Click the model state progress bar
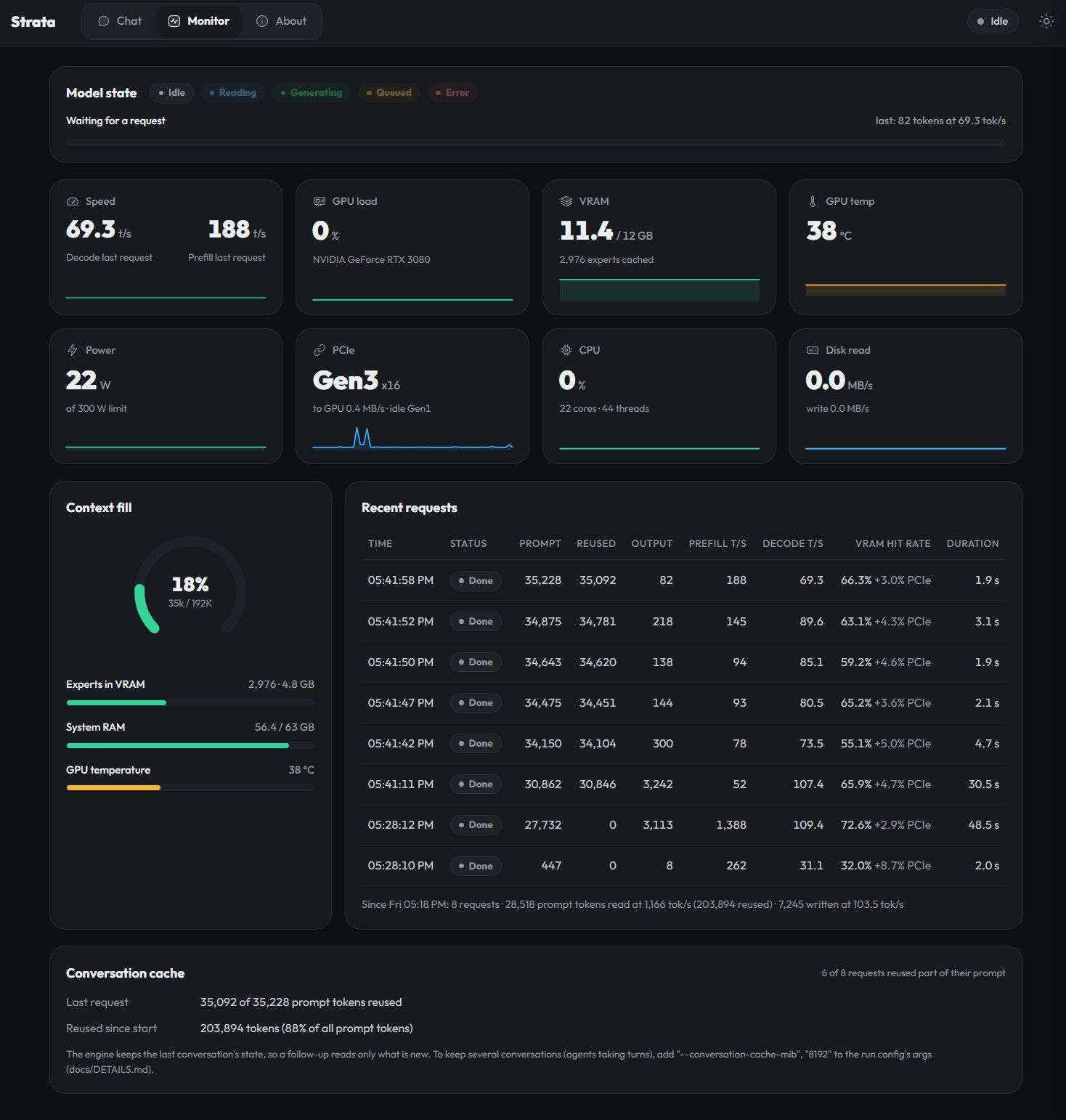 (x=536, y=143)
